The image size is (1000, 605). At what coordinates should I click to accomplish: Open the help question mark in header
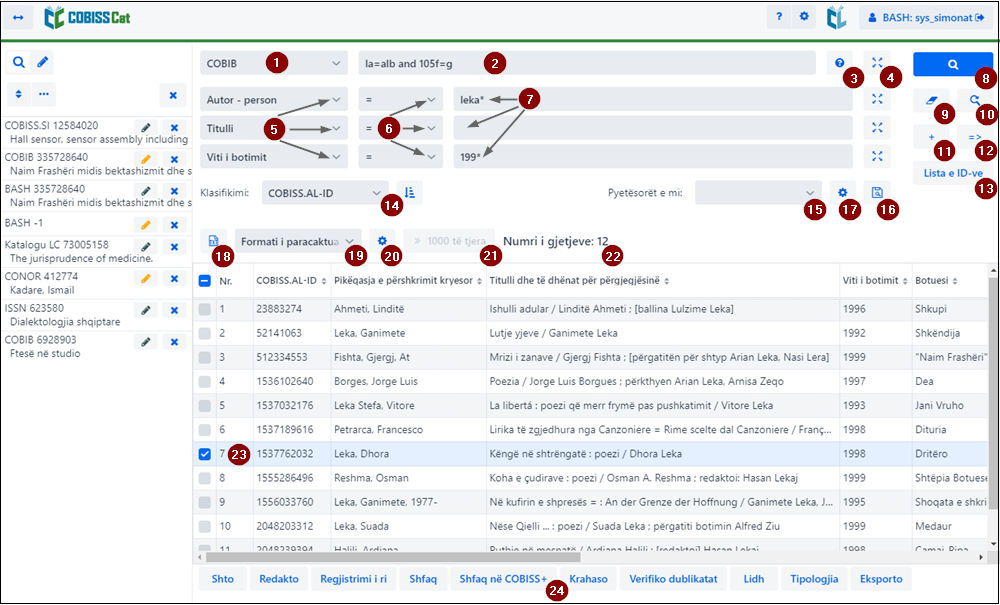(x=779, y=17)
